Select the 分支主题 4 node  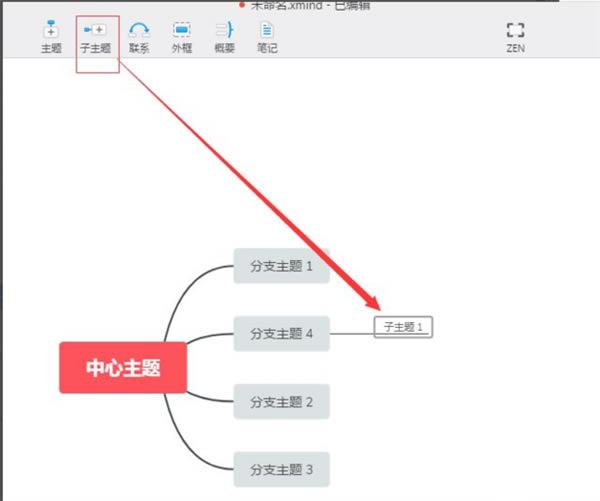281,334
